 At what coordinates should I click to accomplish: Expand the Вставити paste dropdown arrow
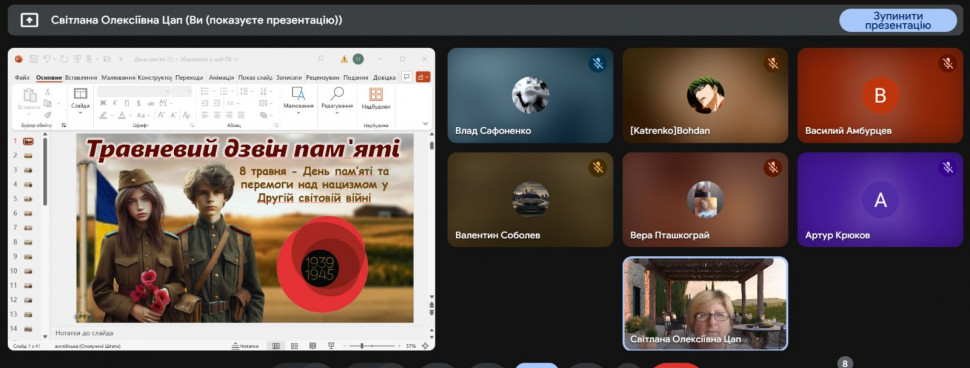pos(28,114)
